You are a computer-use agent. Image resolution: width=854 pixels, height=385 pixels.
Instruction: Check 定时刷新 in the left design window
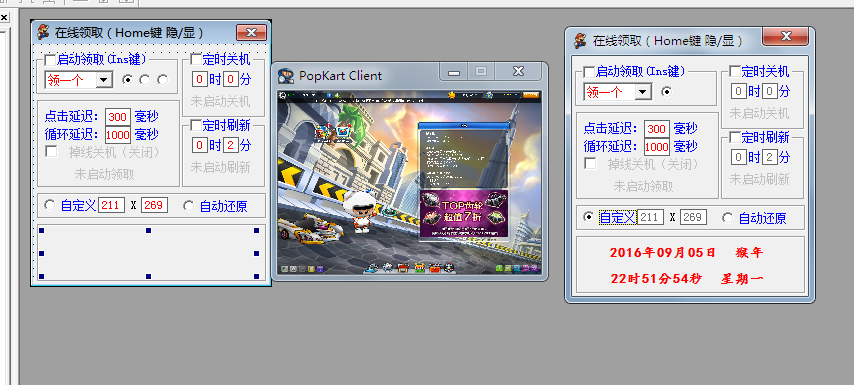point(196,126)
